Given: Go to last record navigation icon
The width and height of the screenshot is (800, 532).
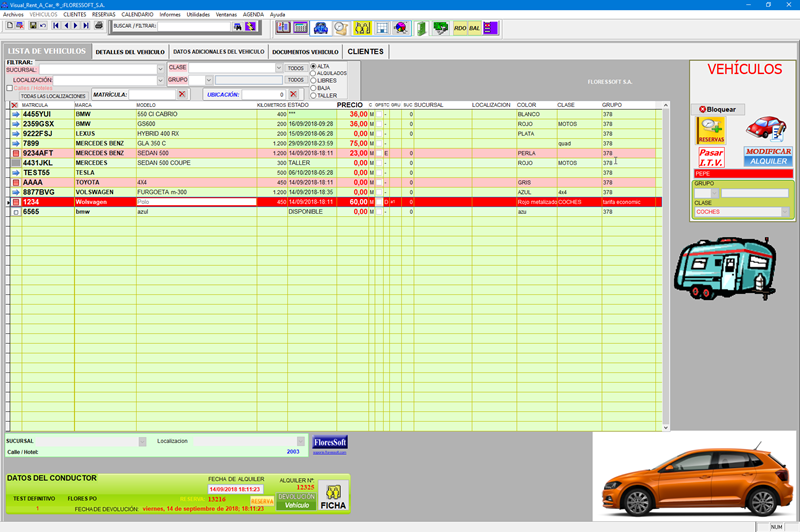Looking at the screenshot, I should (86, 26).
